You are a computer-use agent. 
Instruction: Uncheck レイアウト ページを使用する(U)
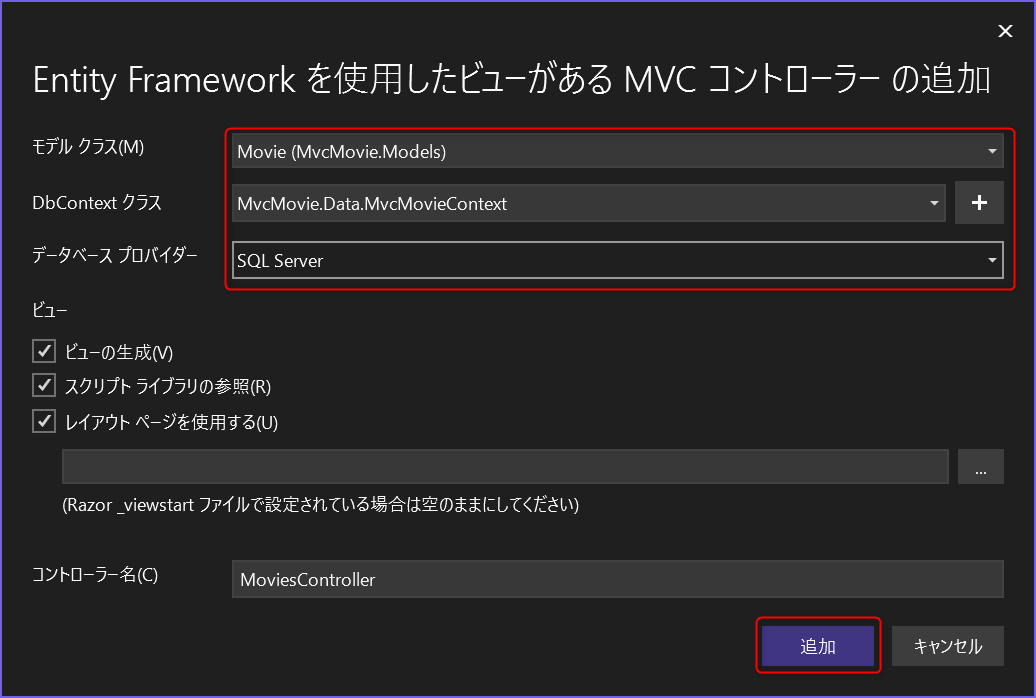coord(43,421)
